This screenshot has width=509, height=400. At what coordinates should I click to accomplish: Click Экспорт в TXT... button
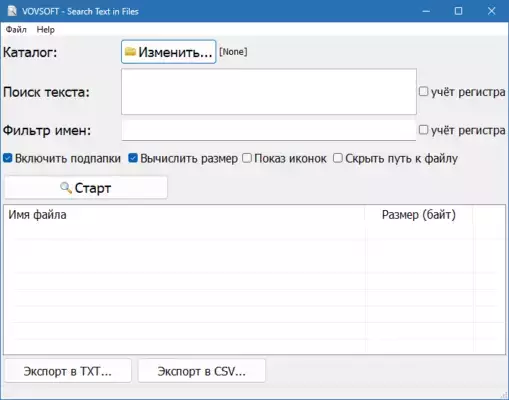pos(68,371)
